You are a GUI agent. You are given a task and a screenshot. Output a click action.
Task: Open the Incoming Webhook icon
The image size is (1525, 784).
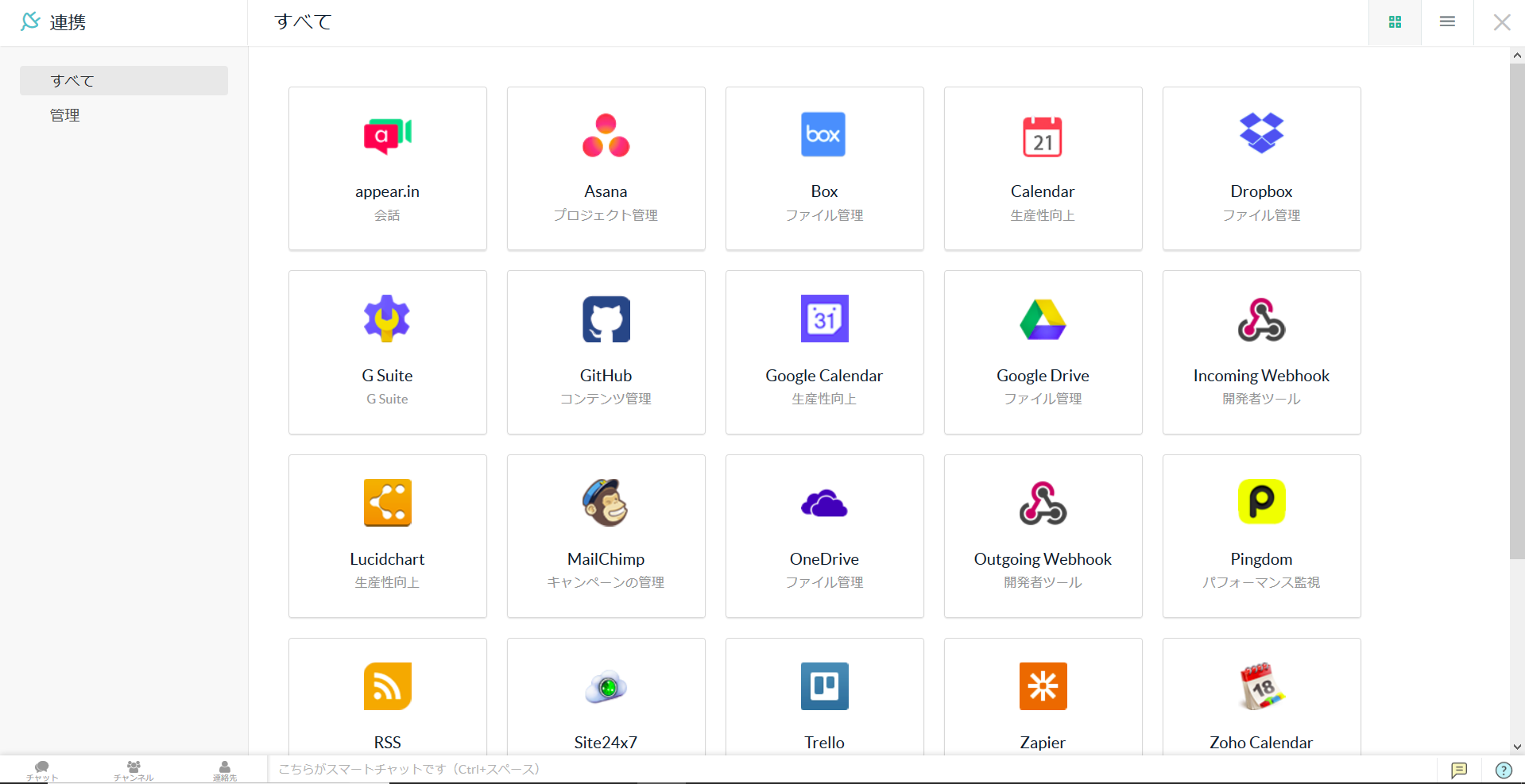pyautogui.click(x=1261, y=319)
